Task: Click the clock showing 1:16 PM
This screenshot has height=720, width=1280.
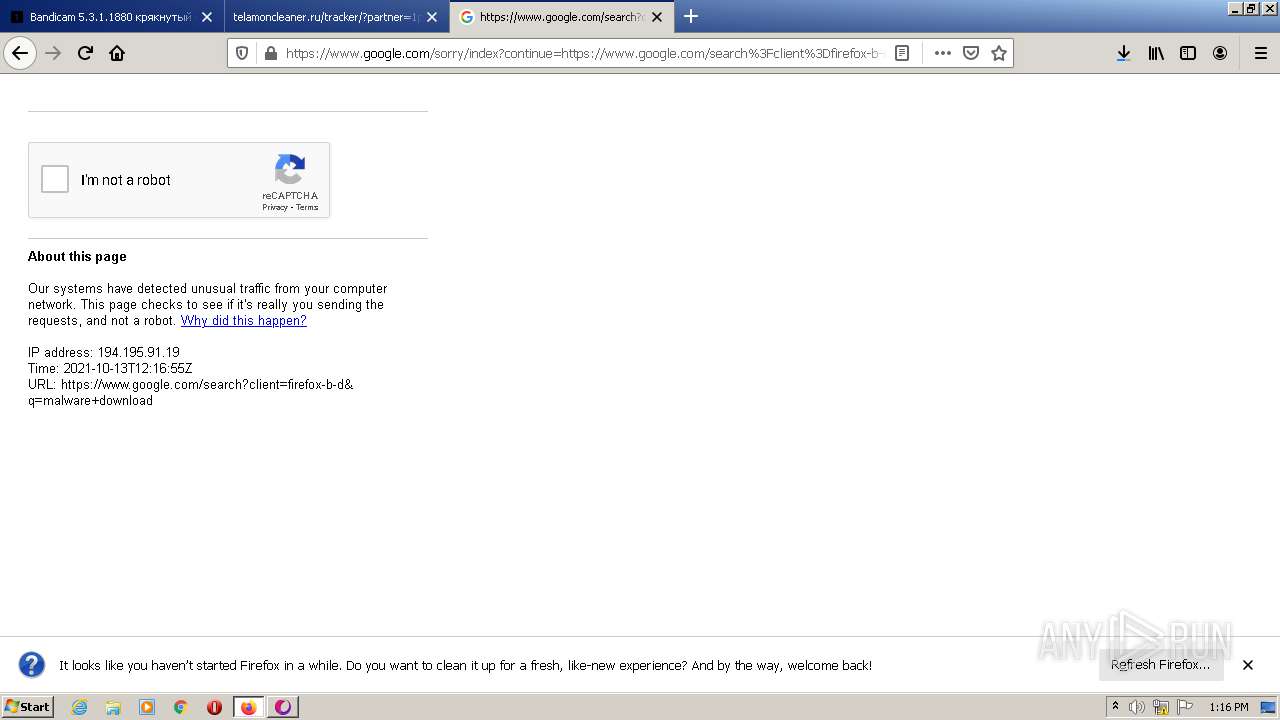Action: pos(1229,707)
